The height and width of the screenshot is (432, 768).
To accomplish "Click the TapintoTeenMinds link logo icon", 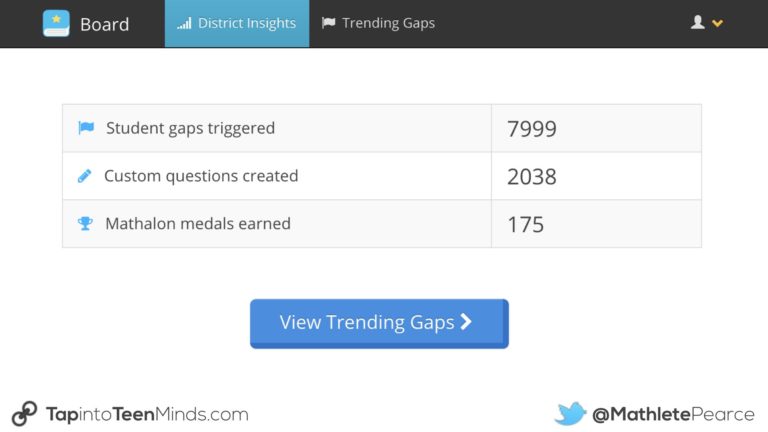I will tap(24, 413).
